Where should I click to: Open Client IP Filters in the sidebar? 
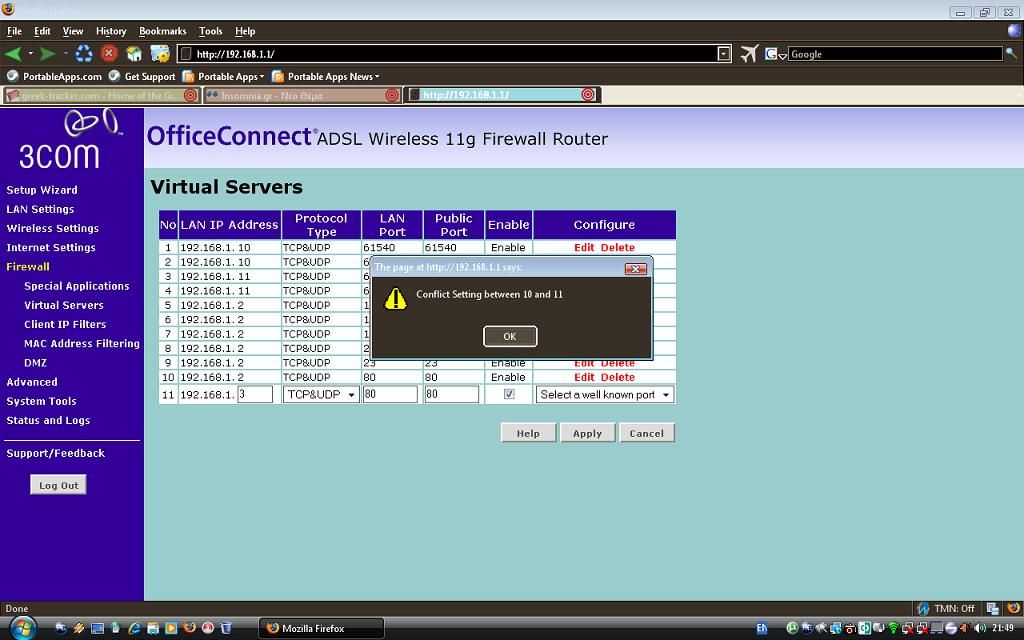65,324
